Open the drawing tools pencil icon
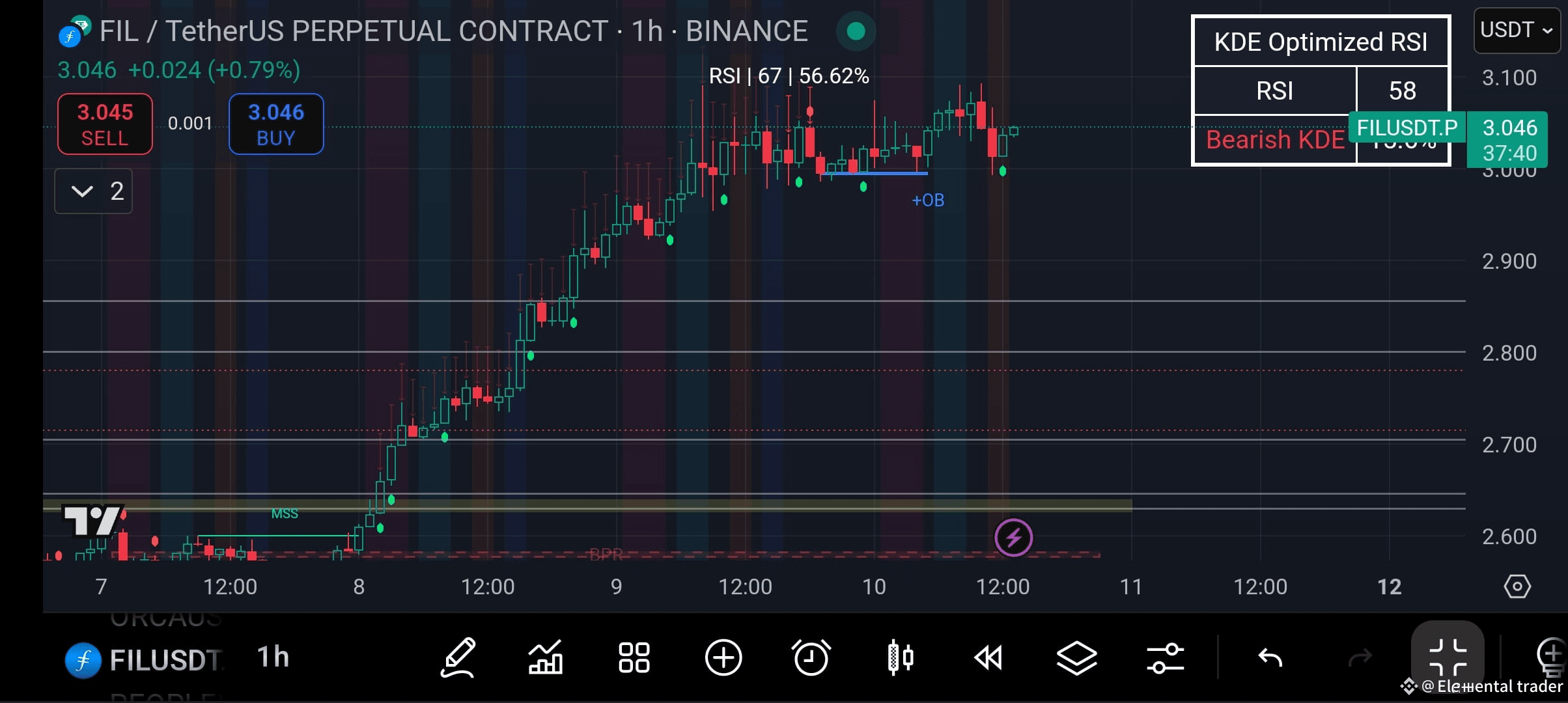The width and height of the screenshot is (1568, 703). tap(458, 658)
